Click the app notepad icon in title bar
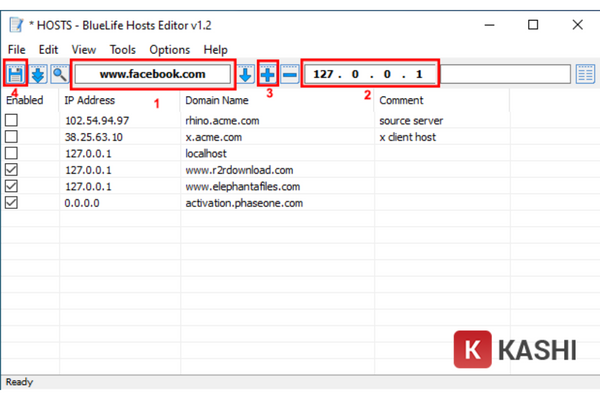This screenshot has width=600, height=400. tap(16, 25)
